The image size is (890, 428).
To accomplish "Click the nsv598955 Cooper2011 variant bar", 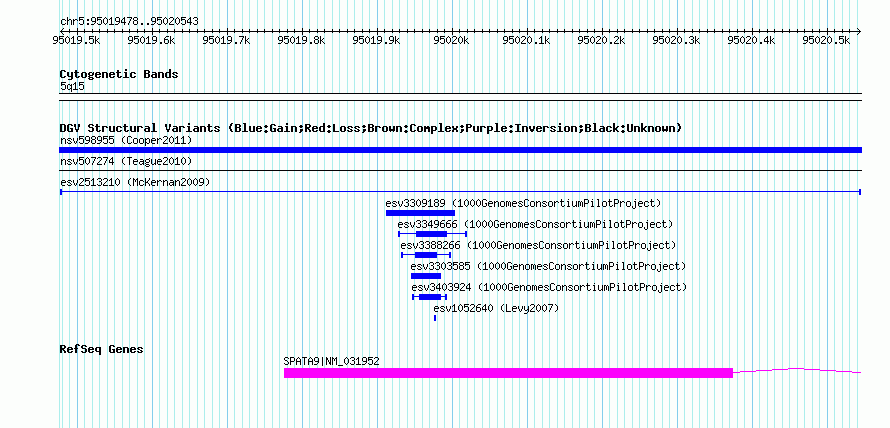I will [x=460, y=150].
